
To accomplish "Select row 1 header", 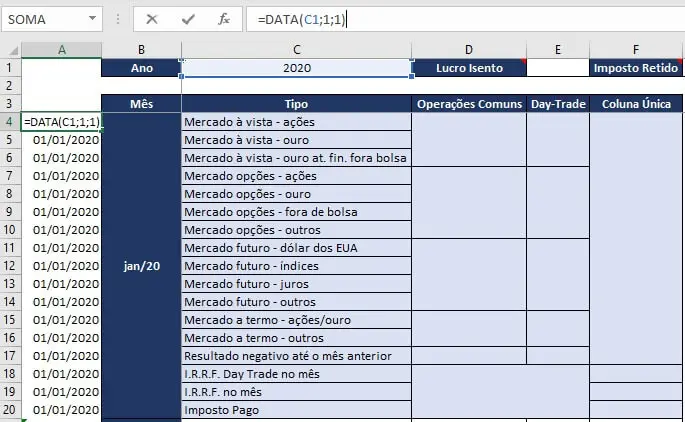I will pos(10,68).
